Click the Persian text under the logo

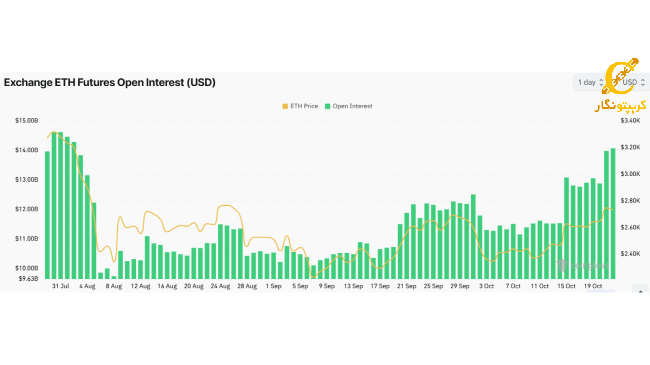621,106
